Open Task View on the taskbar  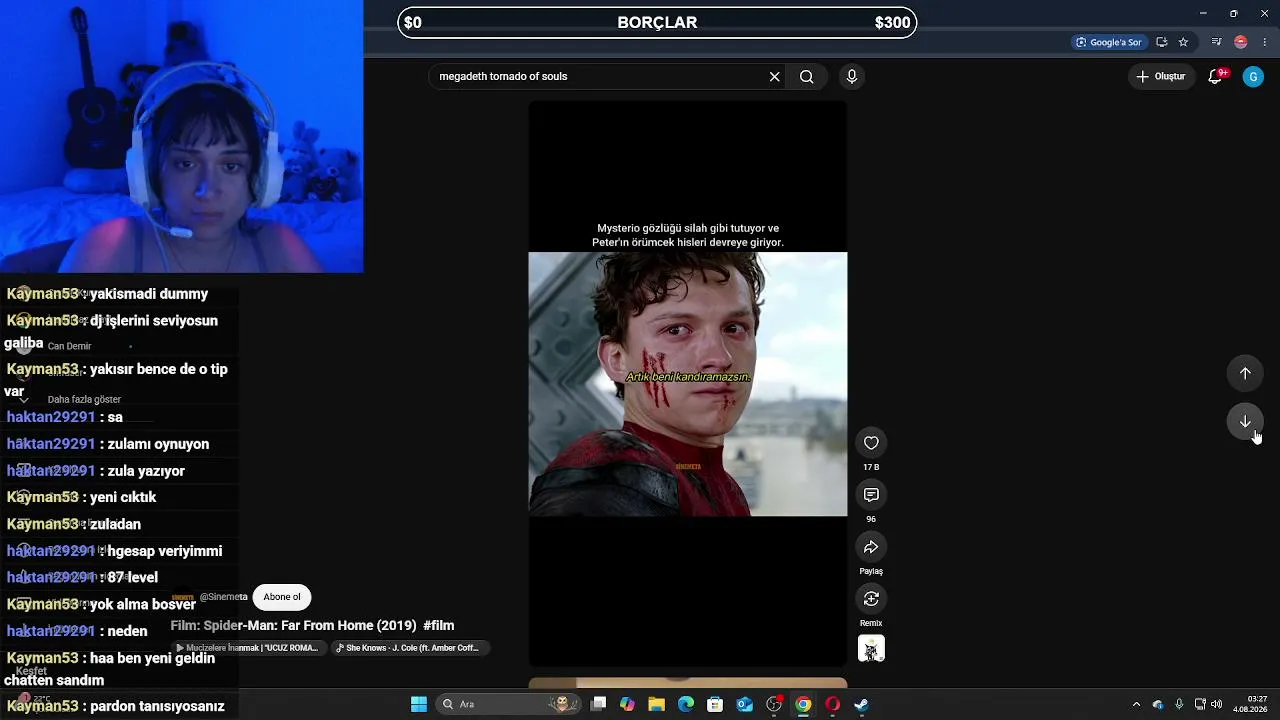click(598, 704)
